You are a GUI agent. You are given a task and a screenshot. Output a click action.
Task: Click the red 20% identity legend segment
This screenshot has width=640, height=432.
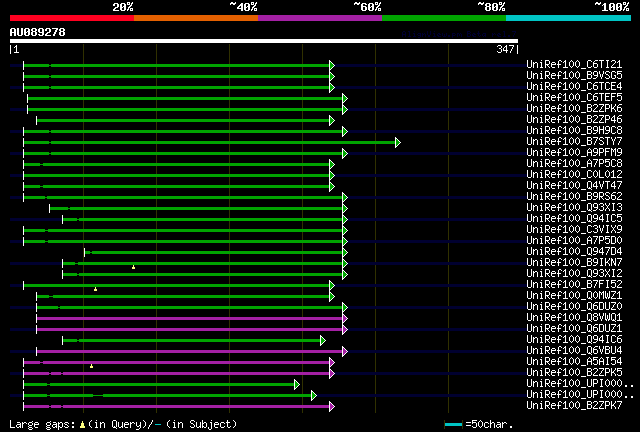point(72,18)
